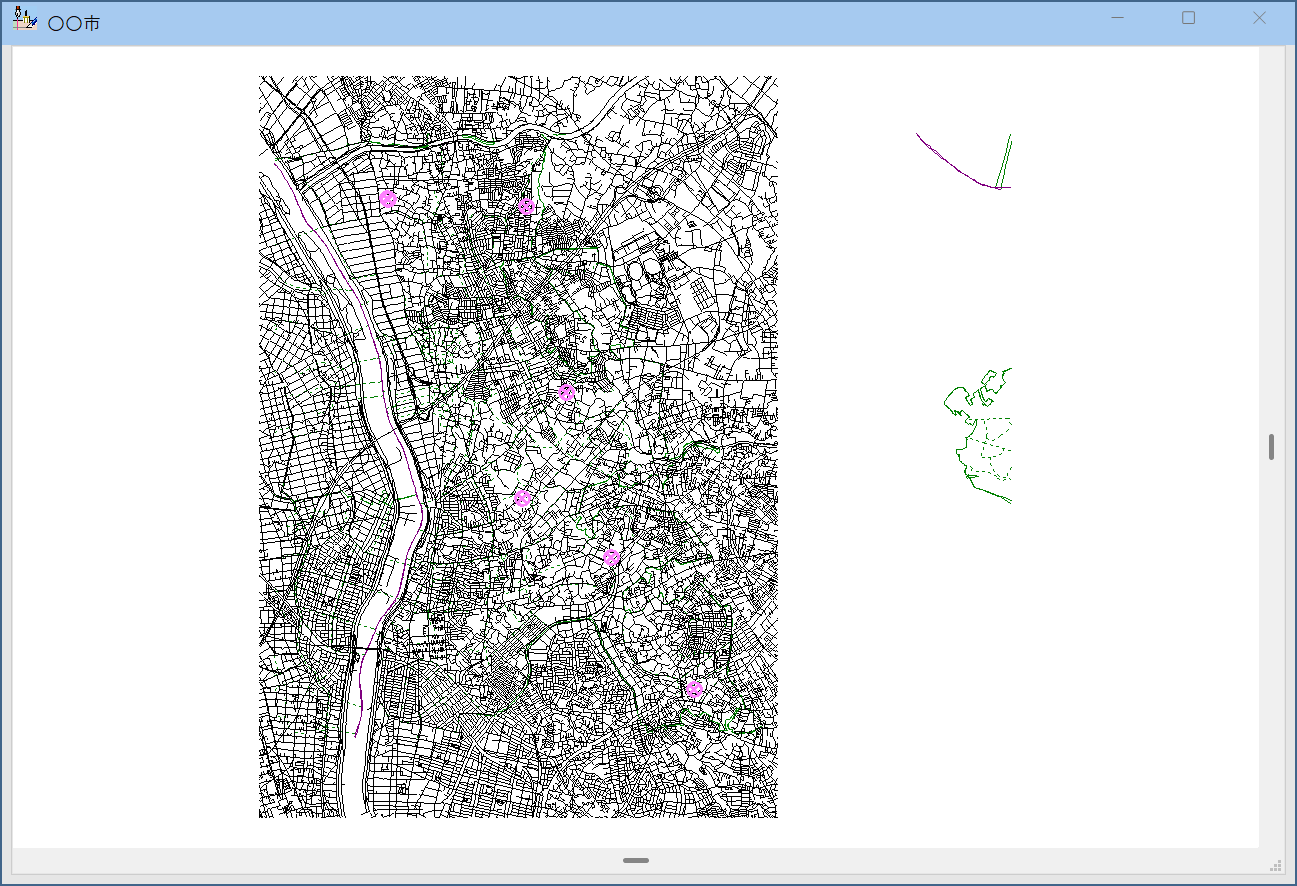Click the horizontal scrollbar thumb at the bottom

[x=635, y=860]
